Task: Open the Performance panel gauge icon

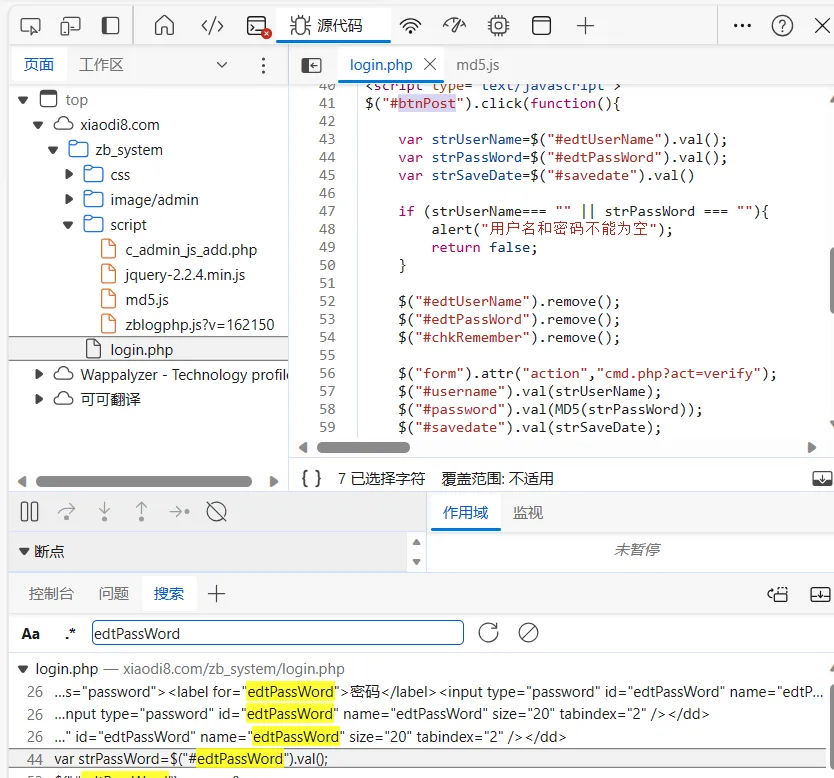Action: [454, 26]
